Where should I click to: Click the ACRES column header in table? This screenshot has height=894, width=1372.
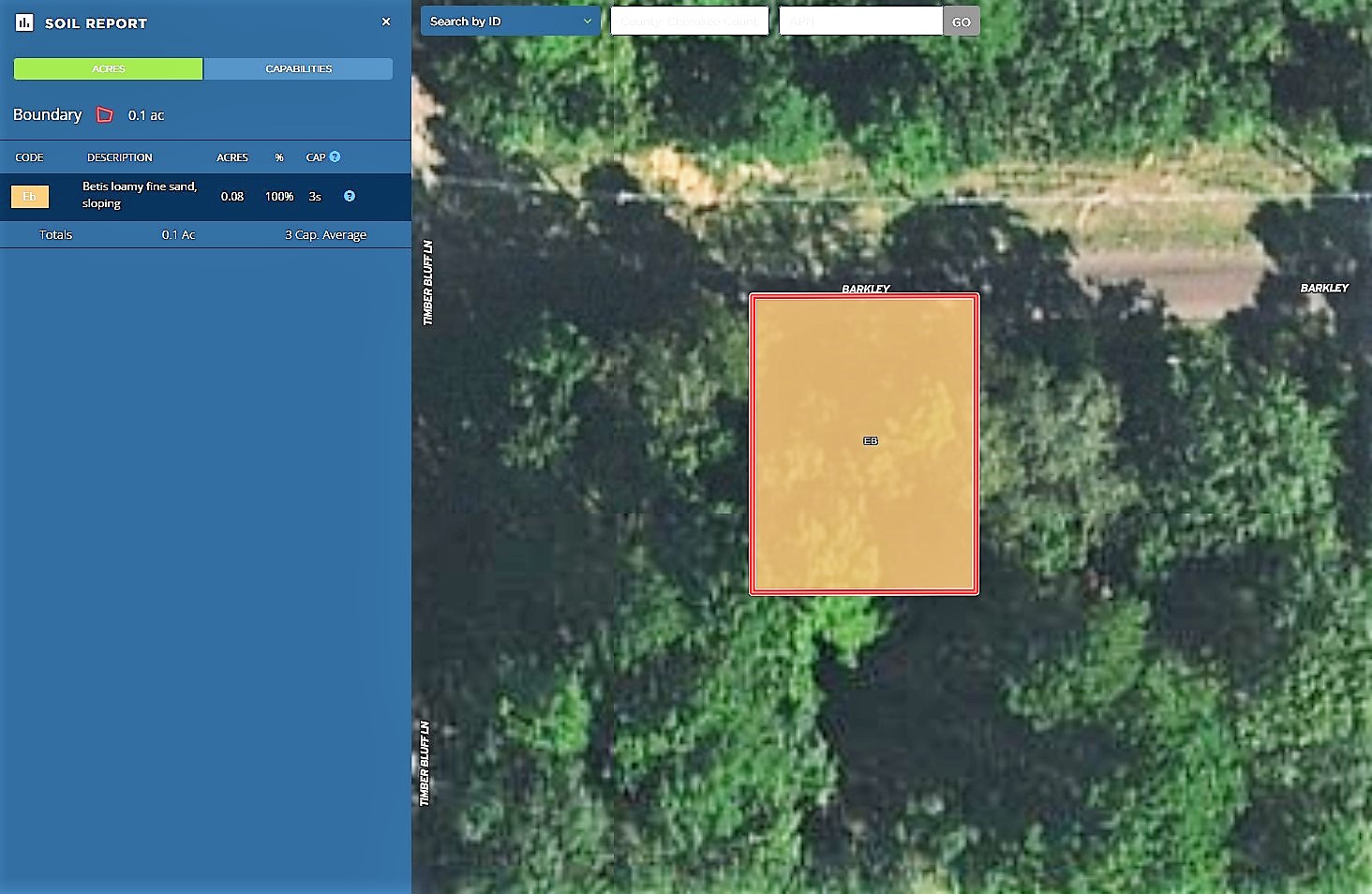[x=232, y=157]
